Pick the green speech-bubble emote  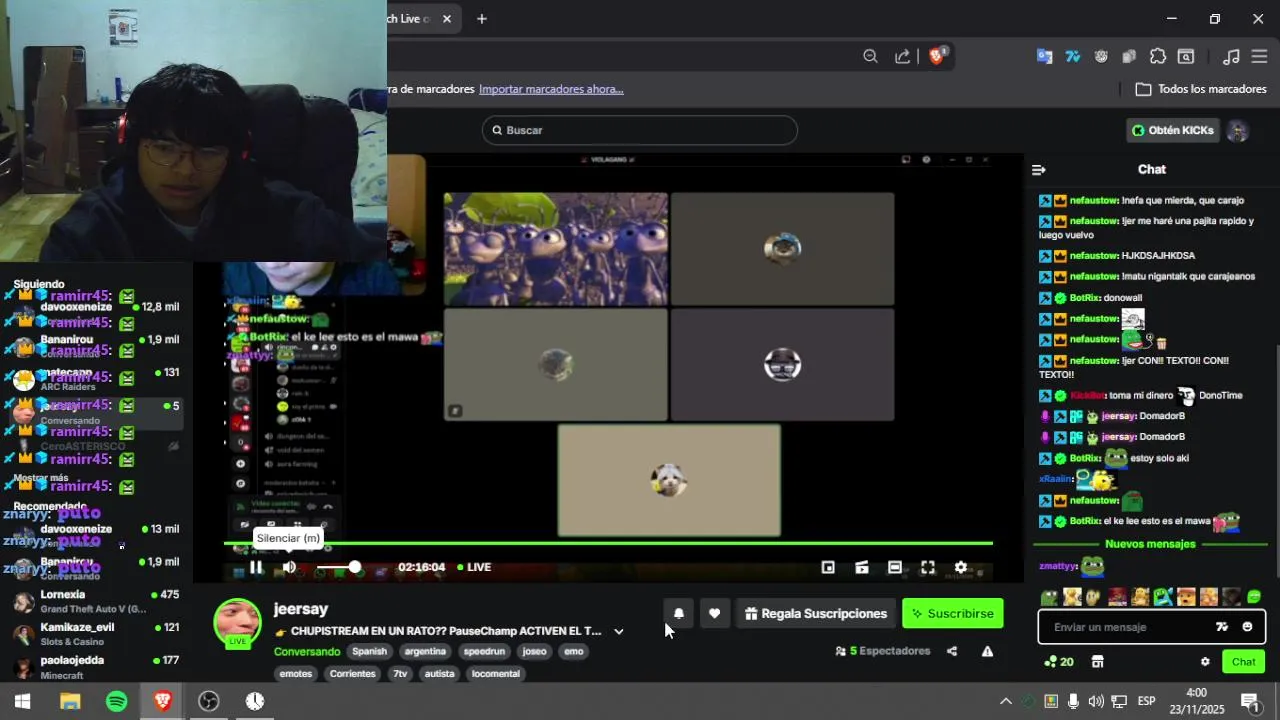(1254, 598)
